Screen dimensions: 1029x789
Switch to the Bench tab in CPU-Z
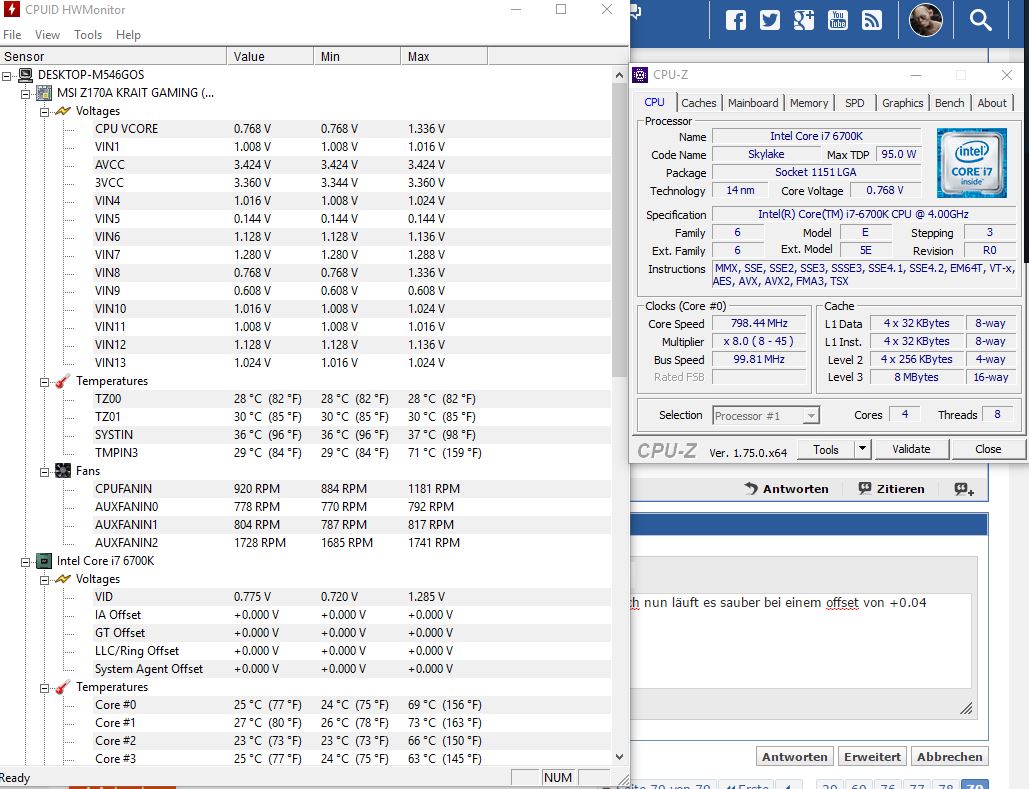click(949, 103)
